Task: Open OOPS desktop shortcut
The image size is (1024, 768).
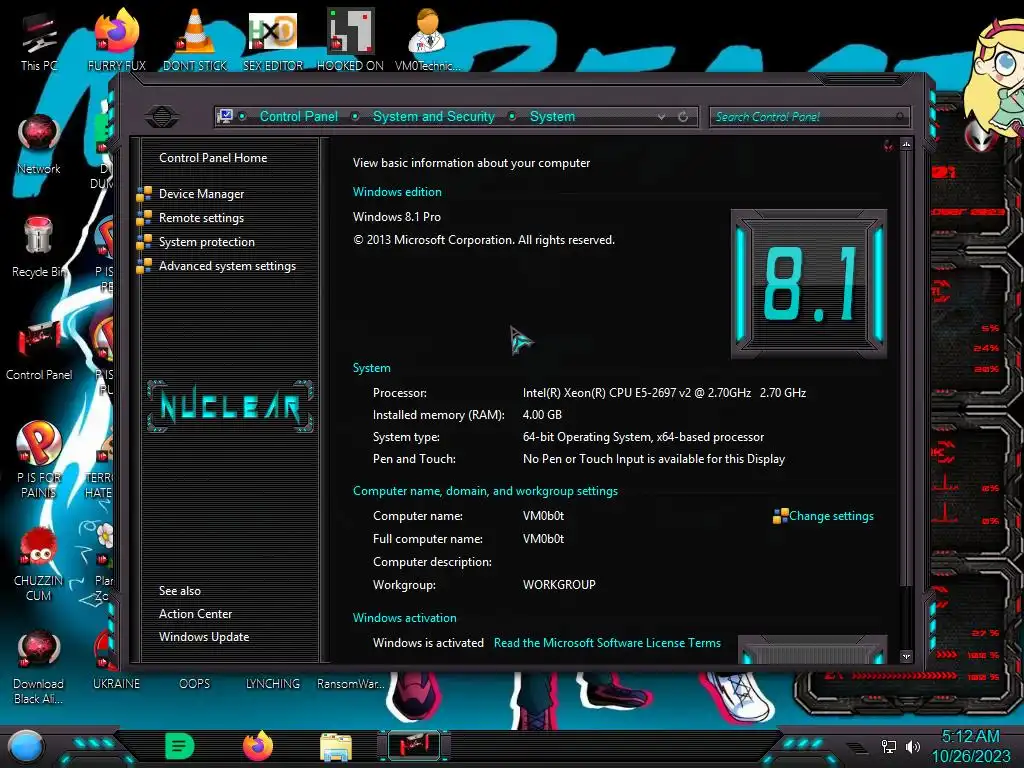Action: pyautogui.click(x=195, y=683)
